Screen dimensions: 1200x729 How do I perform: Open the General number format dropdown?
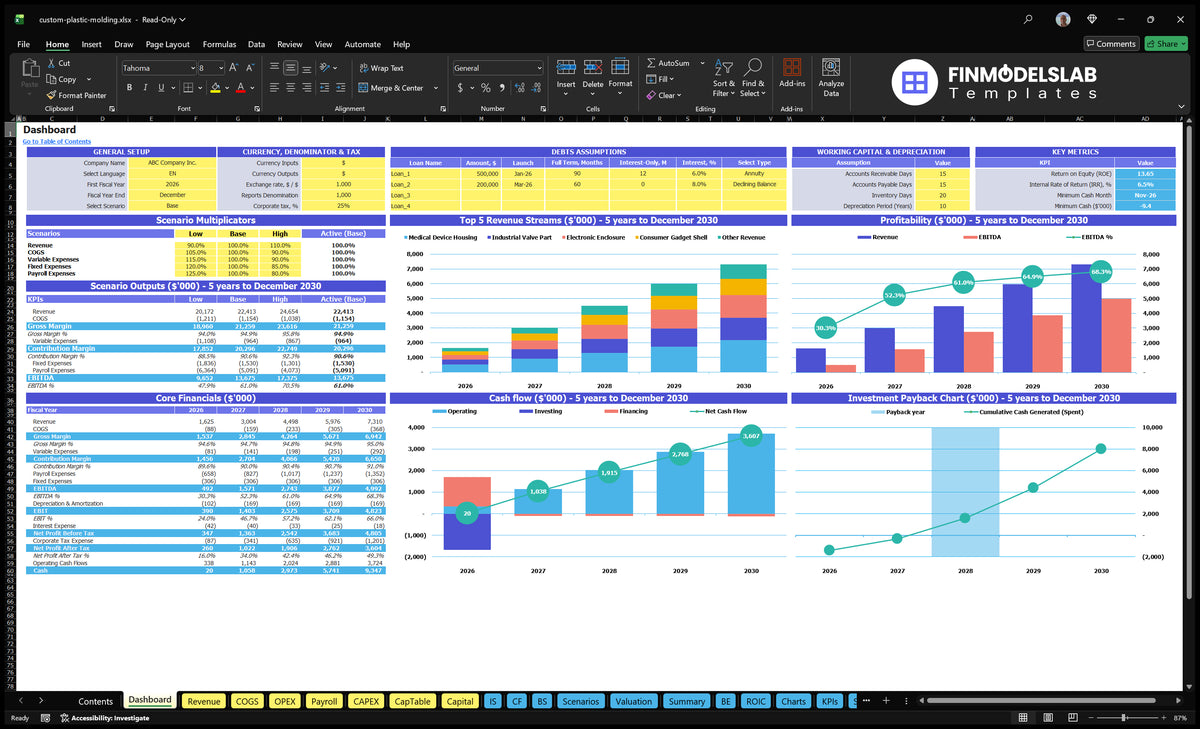point(539,68)
